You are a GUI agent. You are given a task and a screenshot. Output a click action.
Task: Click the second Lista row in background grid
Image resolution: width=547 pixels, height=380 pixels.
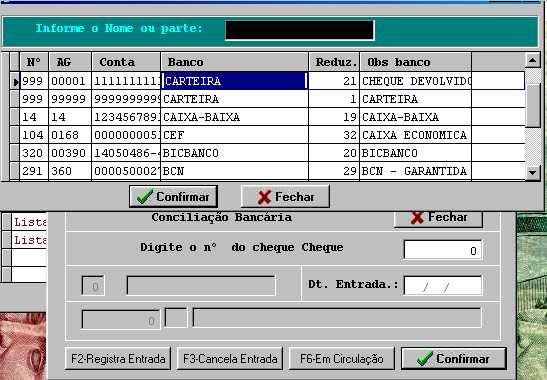[x=29, y=240]
